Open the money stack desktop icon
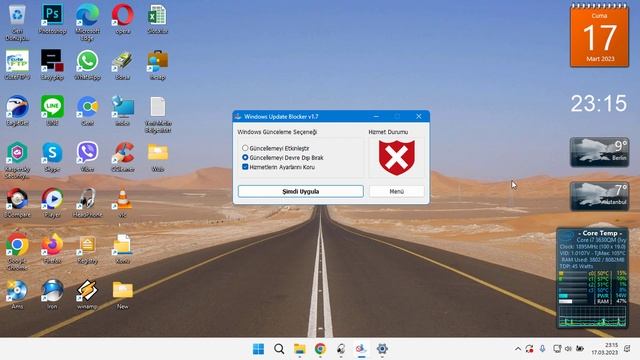This screenshot has width=640, height=360. click(x=122, y=65)
